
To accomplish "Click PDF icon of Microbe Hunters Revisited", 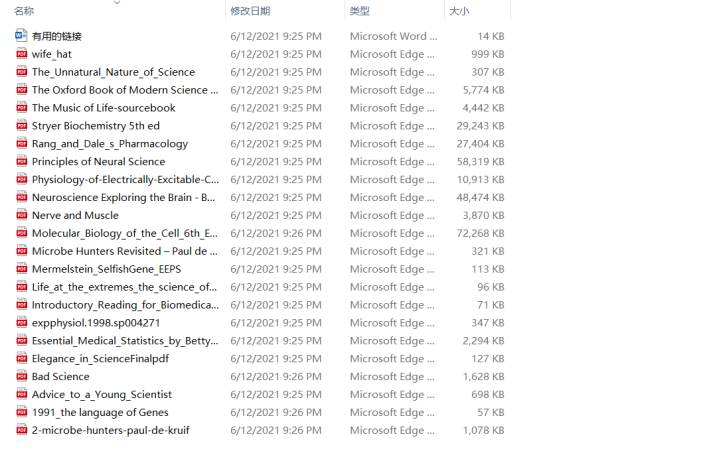I will click(x=21, y=251).
